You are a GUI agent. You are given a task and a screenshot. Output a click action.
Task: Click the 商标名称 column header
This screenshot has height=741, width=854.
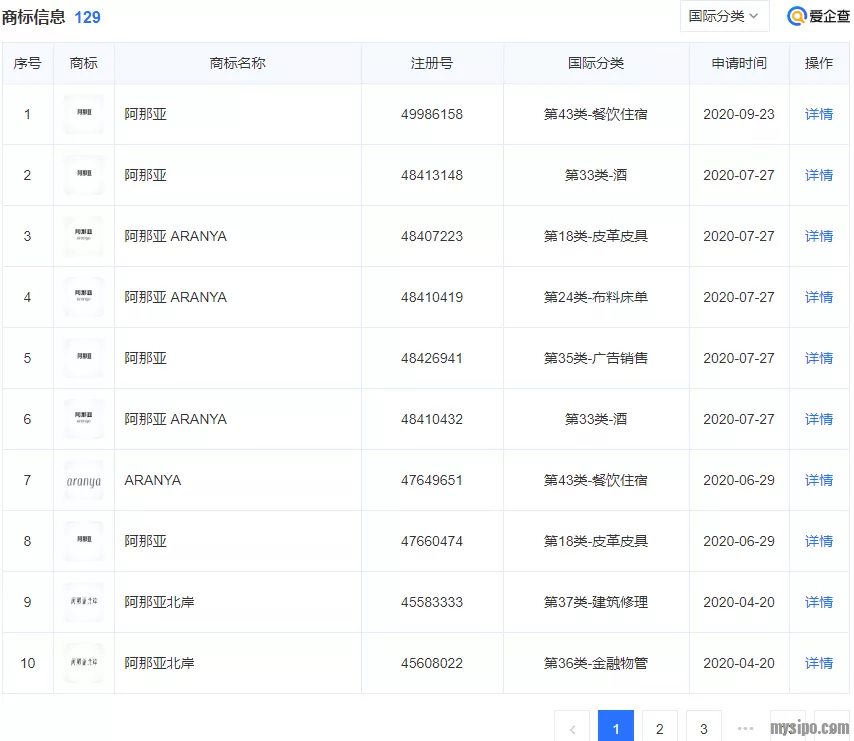click(238, 63)
